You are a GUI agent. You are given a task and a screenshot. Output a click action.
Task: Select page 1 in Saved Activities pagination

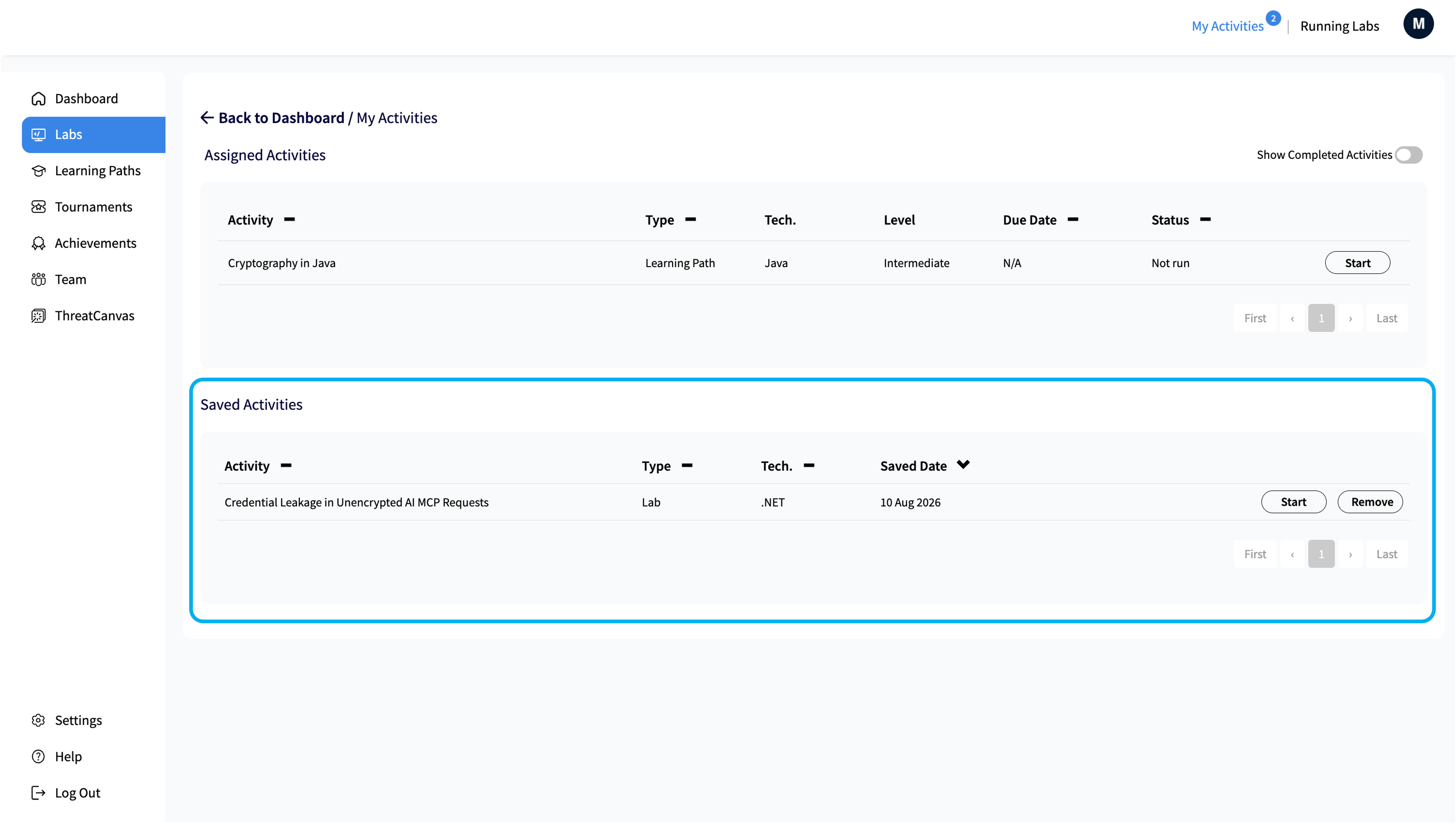point(1321,554)
